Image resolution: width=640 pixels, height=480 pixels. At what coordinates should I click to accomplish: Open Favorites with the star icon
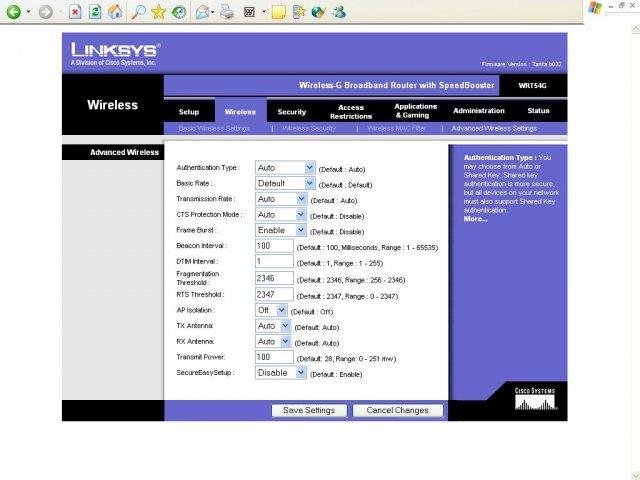(158, 11)
